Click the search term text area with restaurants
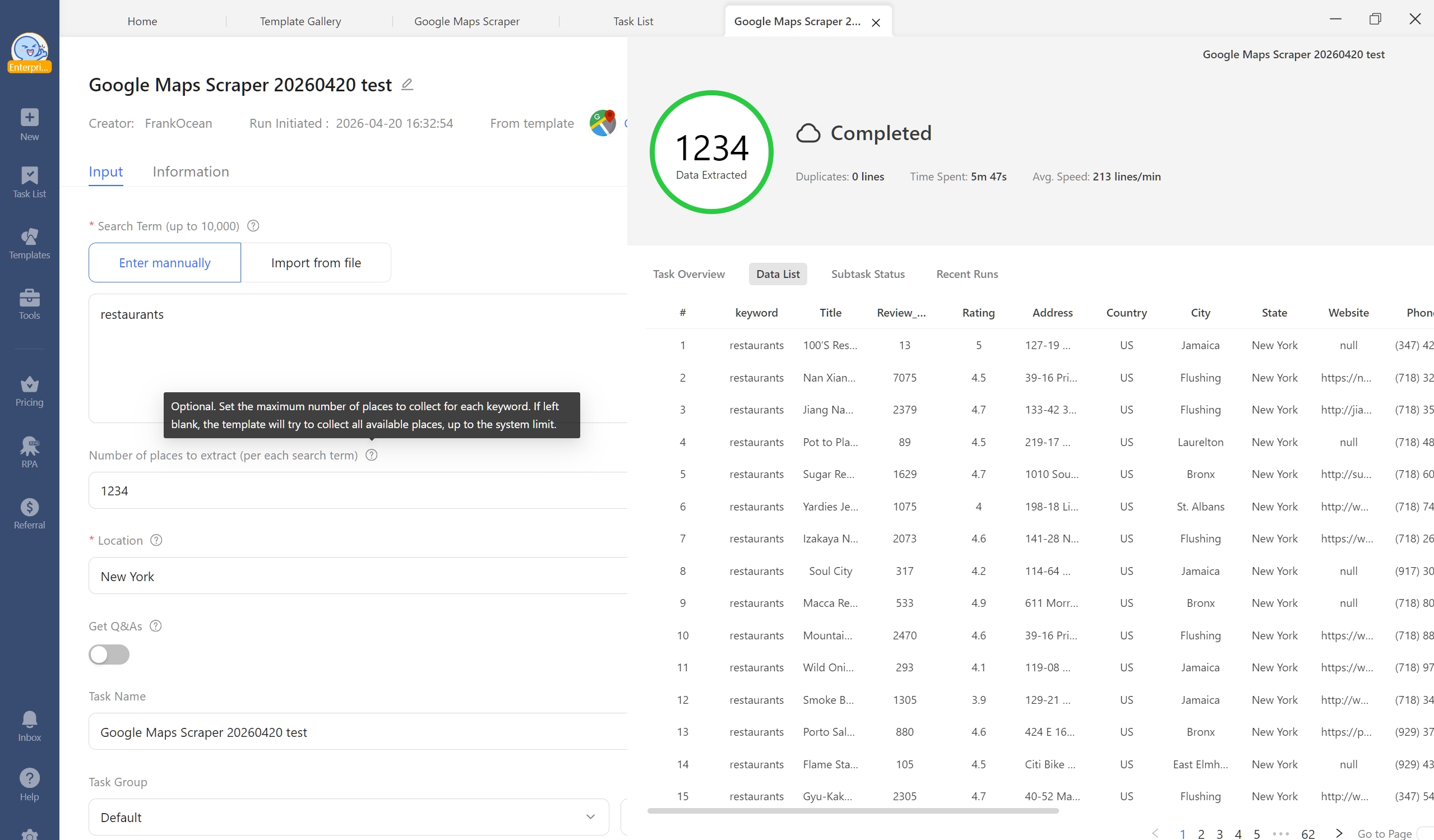 pos(358,358)
